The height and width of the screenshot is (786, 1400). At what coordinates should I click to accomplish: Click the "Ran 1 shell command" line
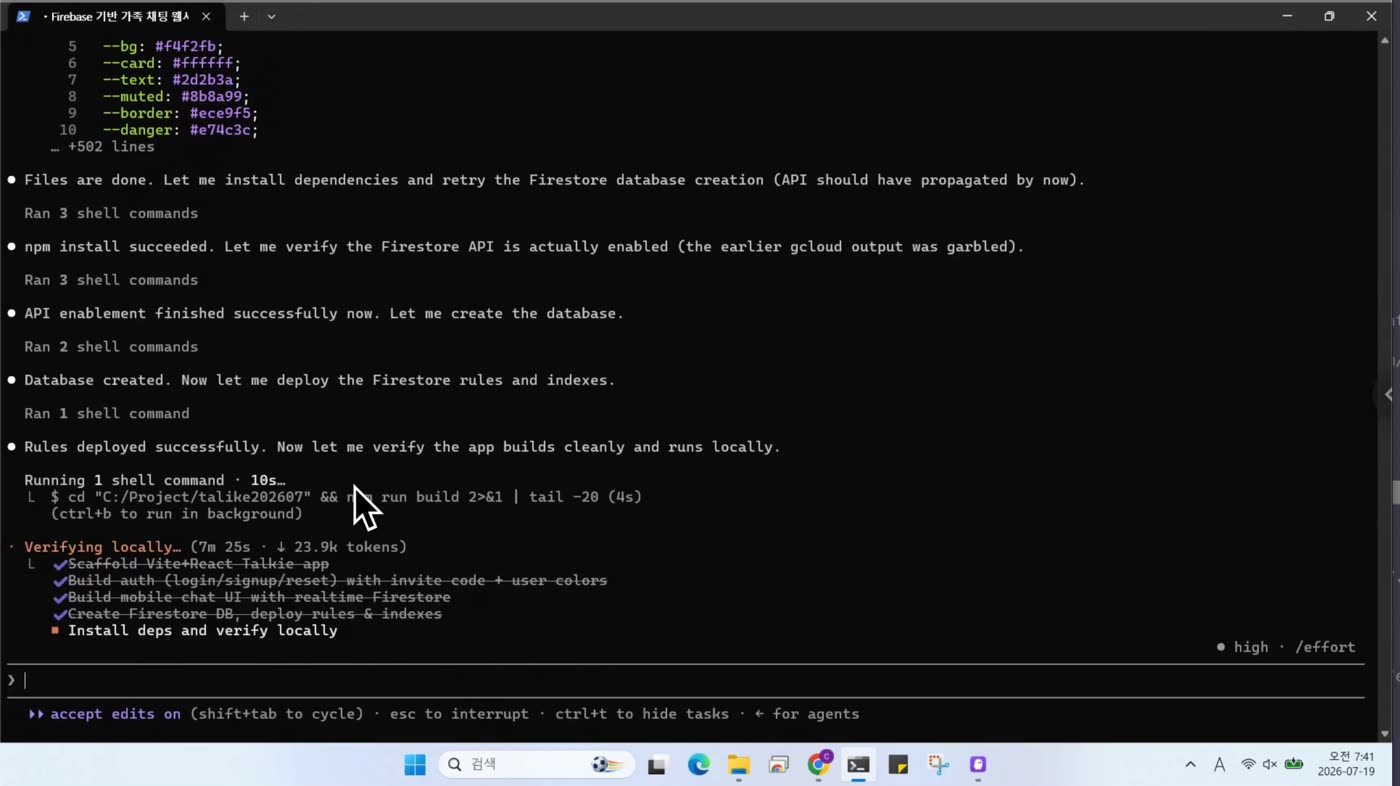[x=107, y=413]
